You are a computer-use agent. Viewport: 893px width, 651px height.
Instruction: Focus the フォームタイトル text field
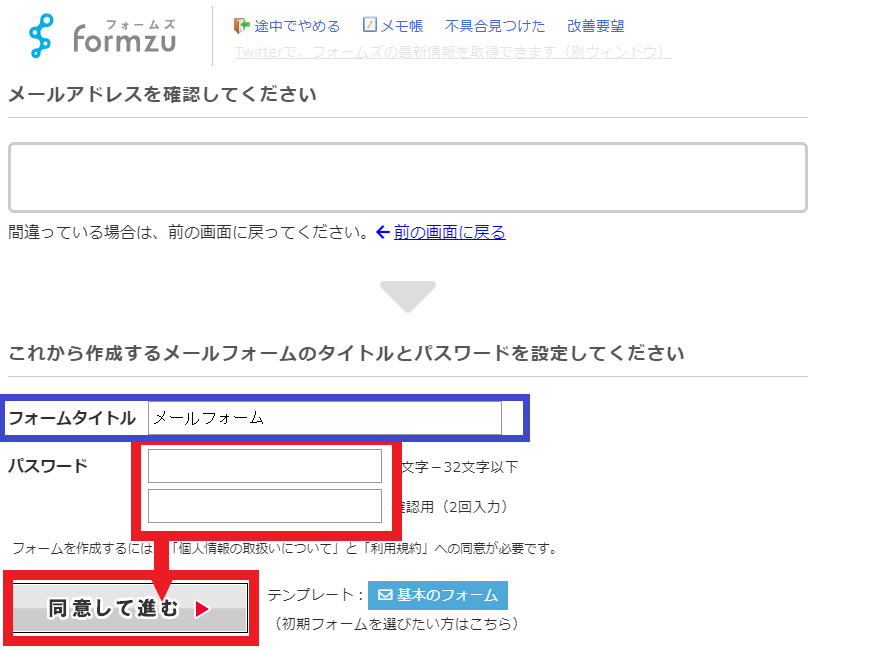click(x=324, y=418)
